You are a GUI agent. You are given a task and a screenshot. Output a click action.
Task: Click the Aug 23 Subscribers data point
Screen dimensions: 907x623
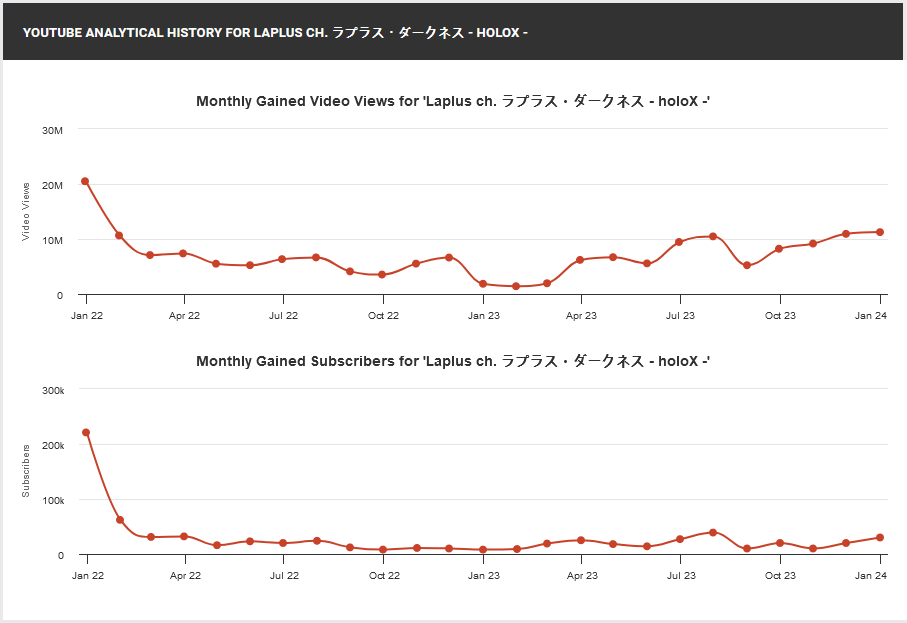tap(713, 533)
